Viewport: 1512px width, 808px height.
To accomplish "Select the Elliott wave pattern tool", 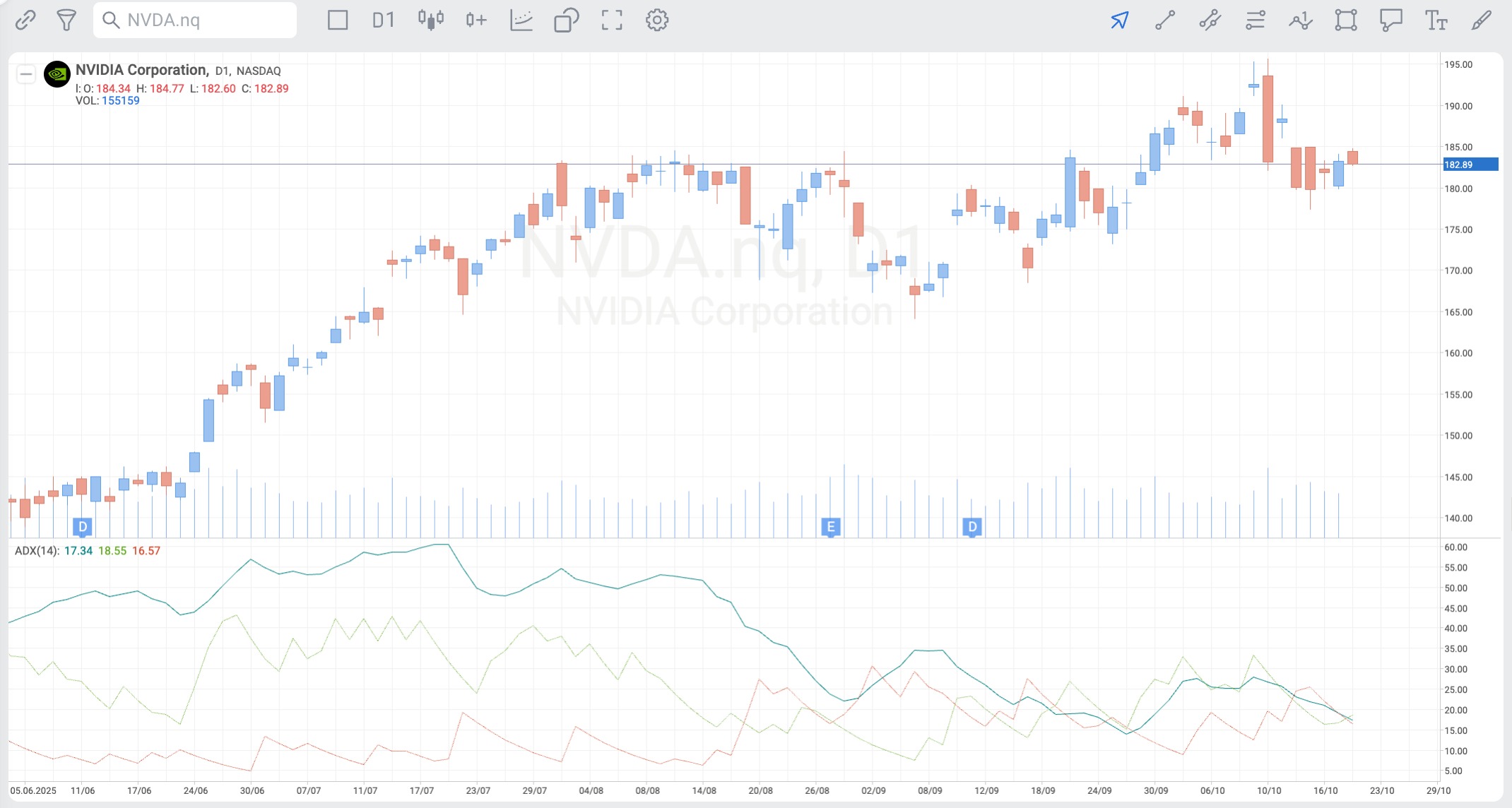I will coord(1301,20).
